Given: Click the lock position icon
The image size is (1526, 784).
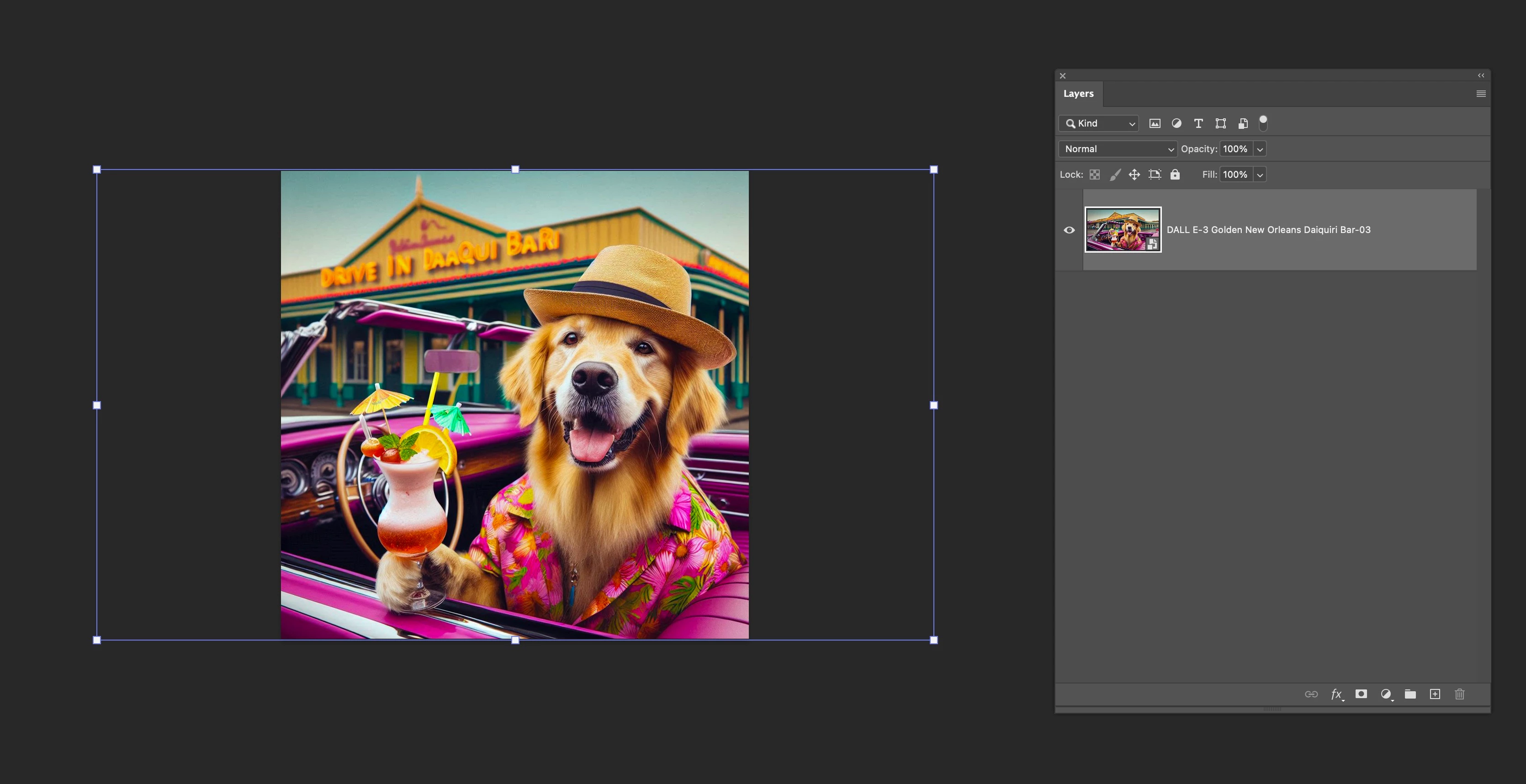Looking at the screenshot, I should [1134, 174].
